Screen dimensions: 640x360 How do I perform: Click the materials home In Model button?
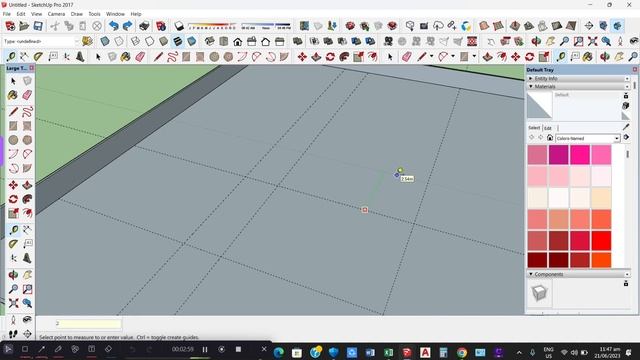[550, 138]
